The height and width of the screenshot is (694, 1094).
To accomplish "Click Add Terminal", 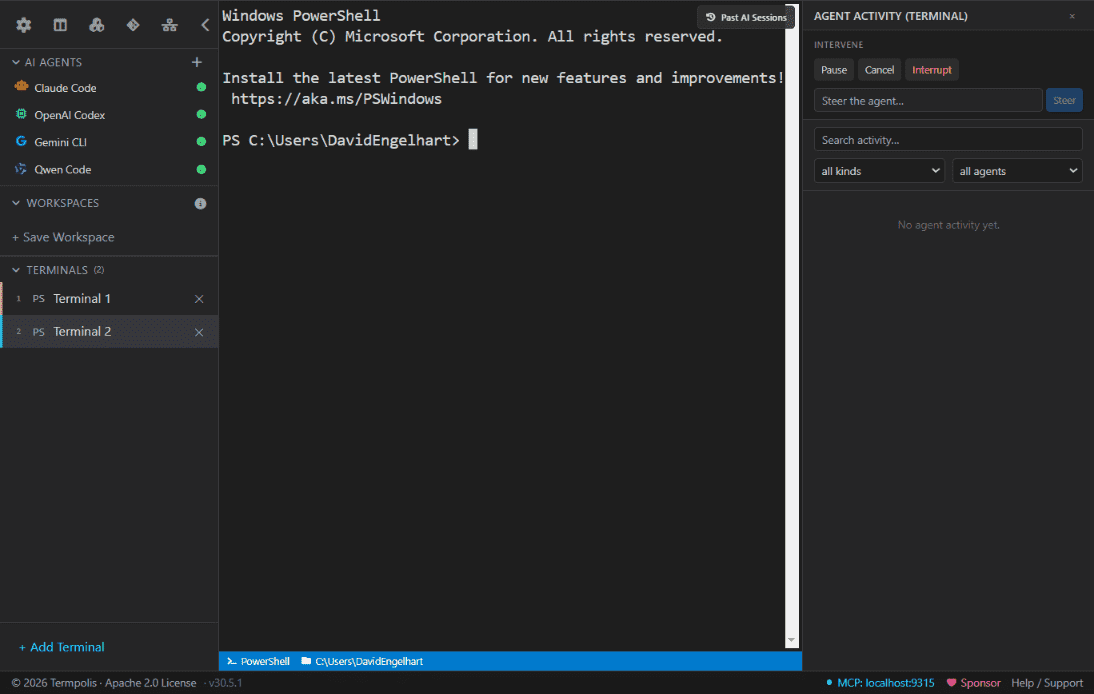I will [x=61, y=647].
